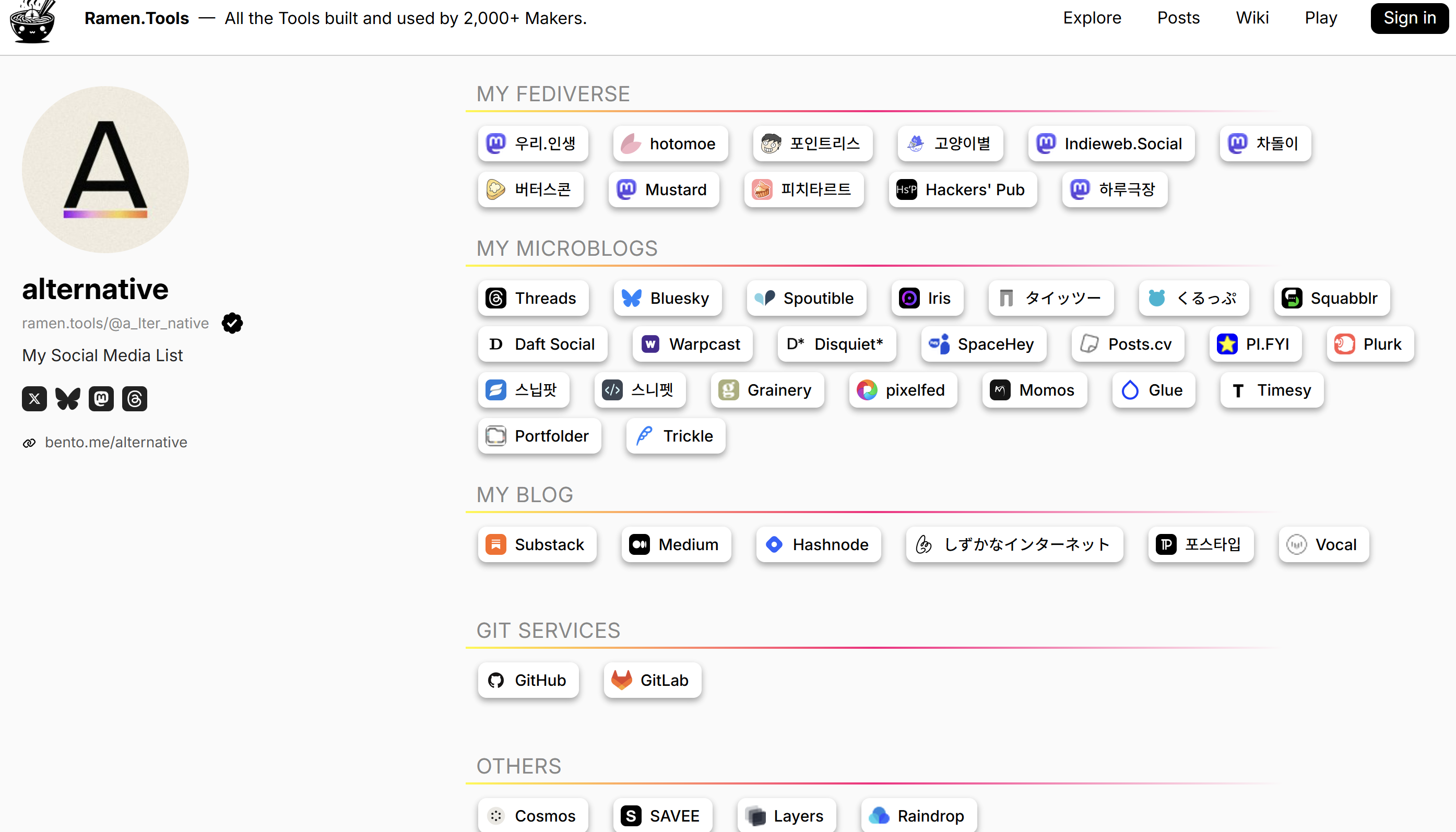Open the bento.me/alternative link
The width and height of the screenshot is (1456, 832).
coord(116,442)
